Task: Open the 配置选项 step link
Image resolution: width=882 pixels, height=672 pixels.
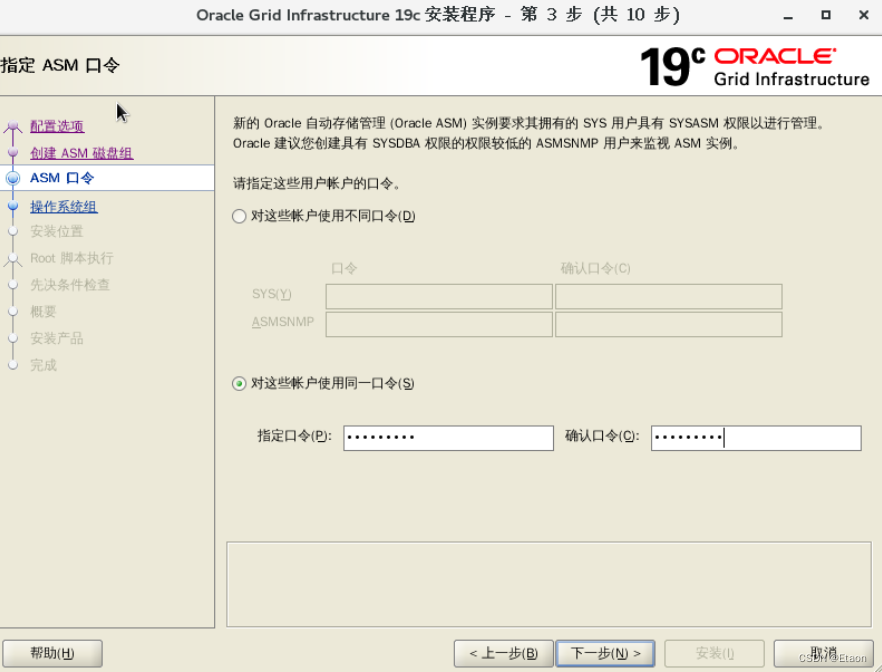Action: (57, 126)
